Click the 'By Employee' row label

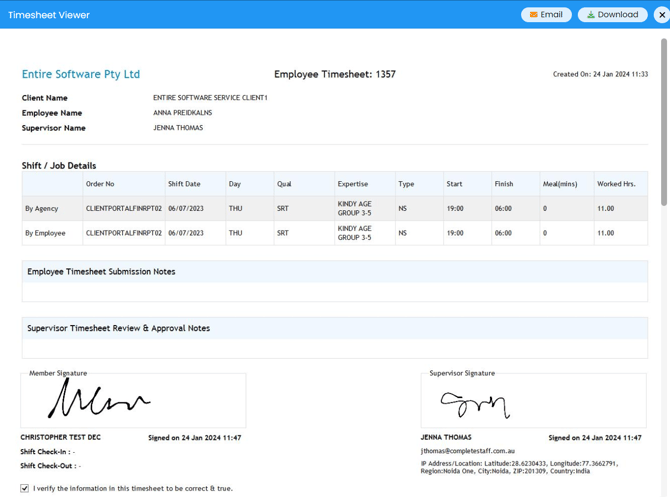tap(45, 233)
